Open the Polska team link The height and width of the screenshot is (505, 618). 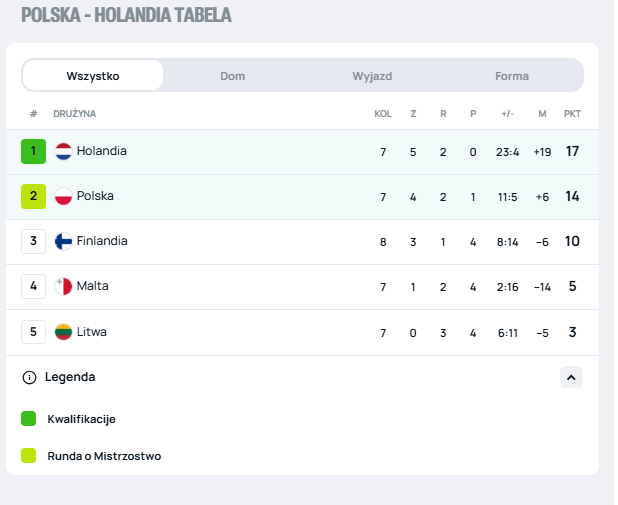click(x=95, y=196)
